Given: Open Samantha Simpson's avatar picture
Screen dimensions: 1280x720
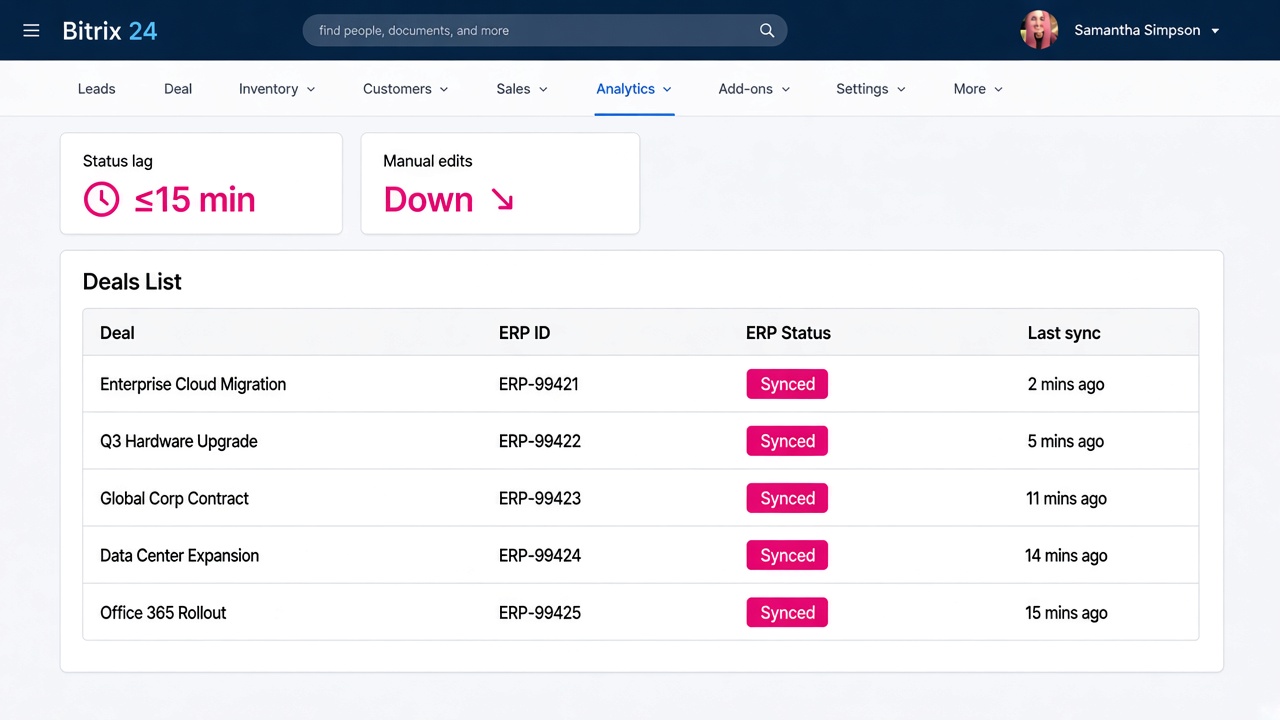Looking at the screenshot, I should click(x=1039, y=30).
